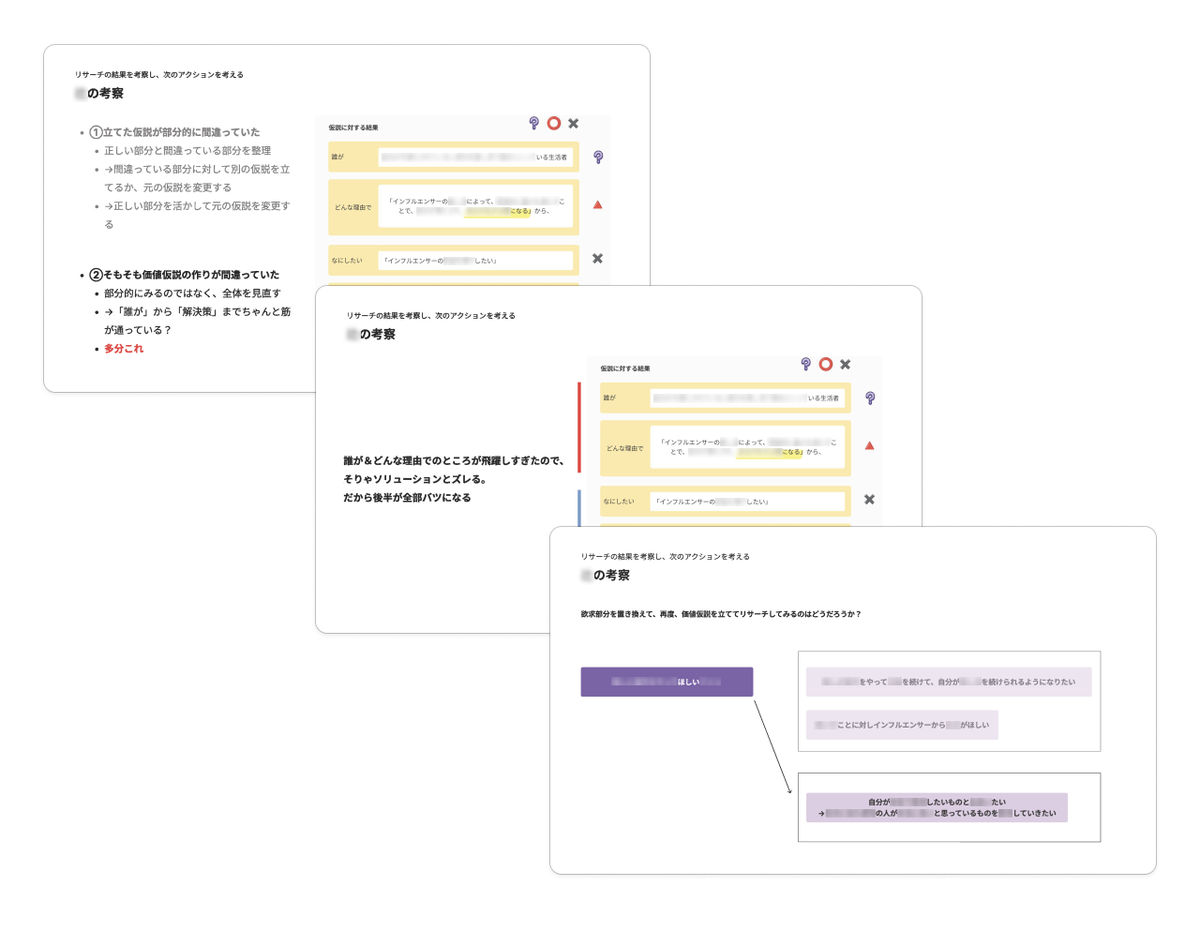Click the dark purple ほしい box
This screenshot has height=931, width=1200.
click(667, 682)
